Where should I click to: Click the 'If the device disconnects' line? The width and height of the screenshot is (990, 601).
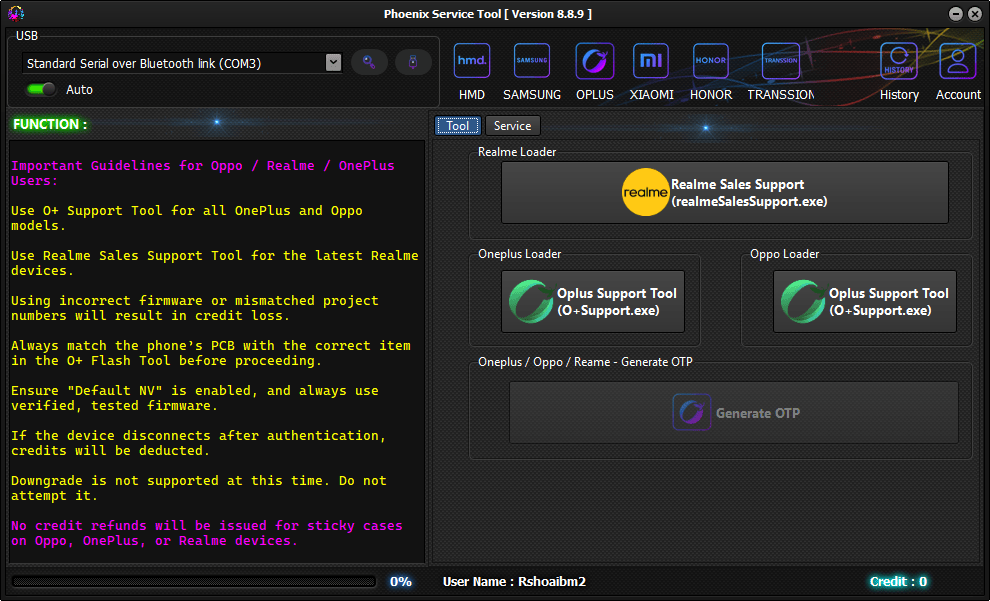point(198,443)
